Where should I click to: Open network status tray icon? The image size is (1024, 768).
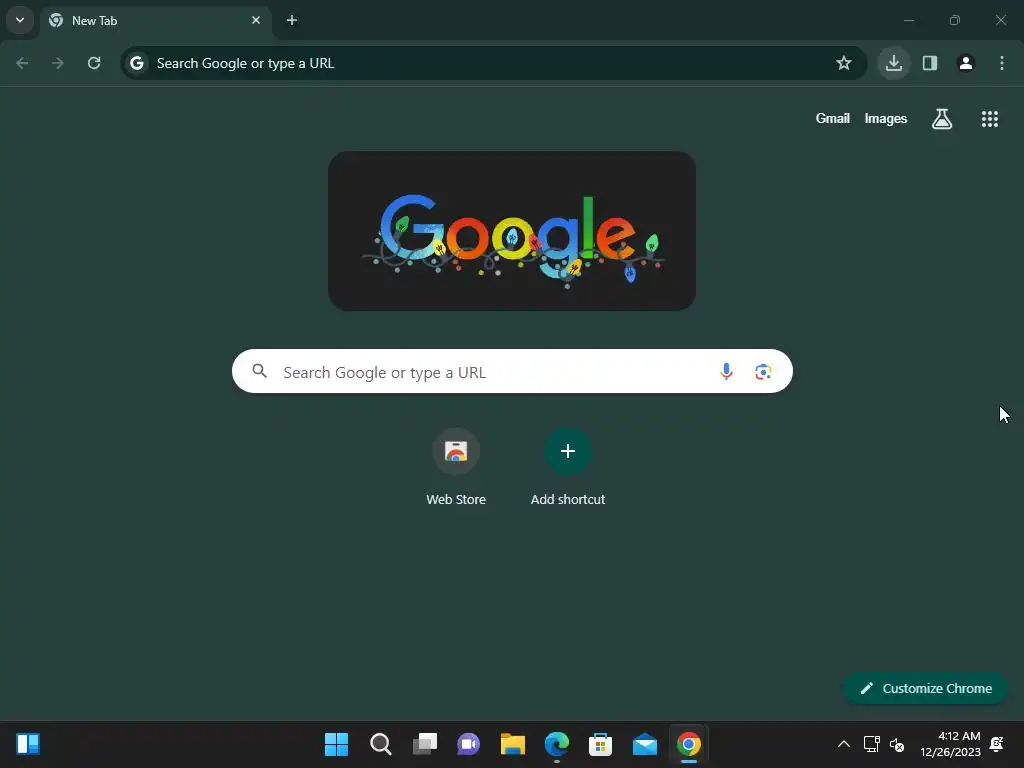pyautogui.click(x=871, y=744)
